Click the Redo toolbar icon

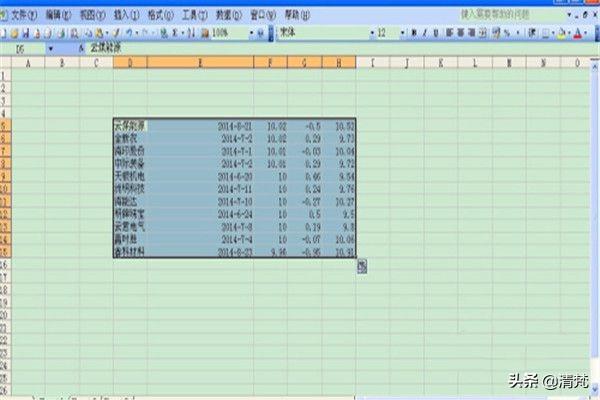(x=145, y=33)
